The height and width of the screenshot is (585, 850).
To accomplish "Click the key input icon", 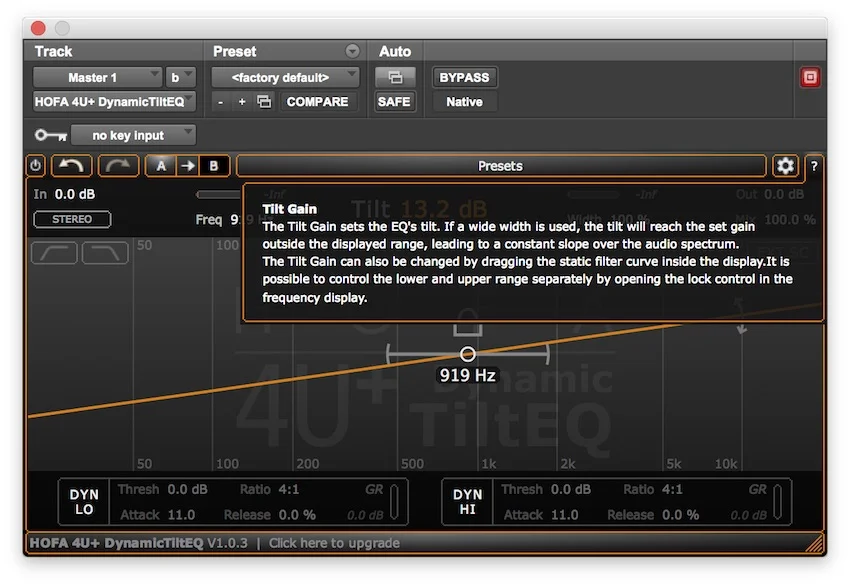I will point(51,135).
